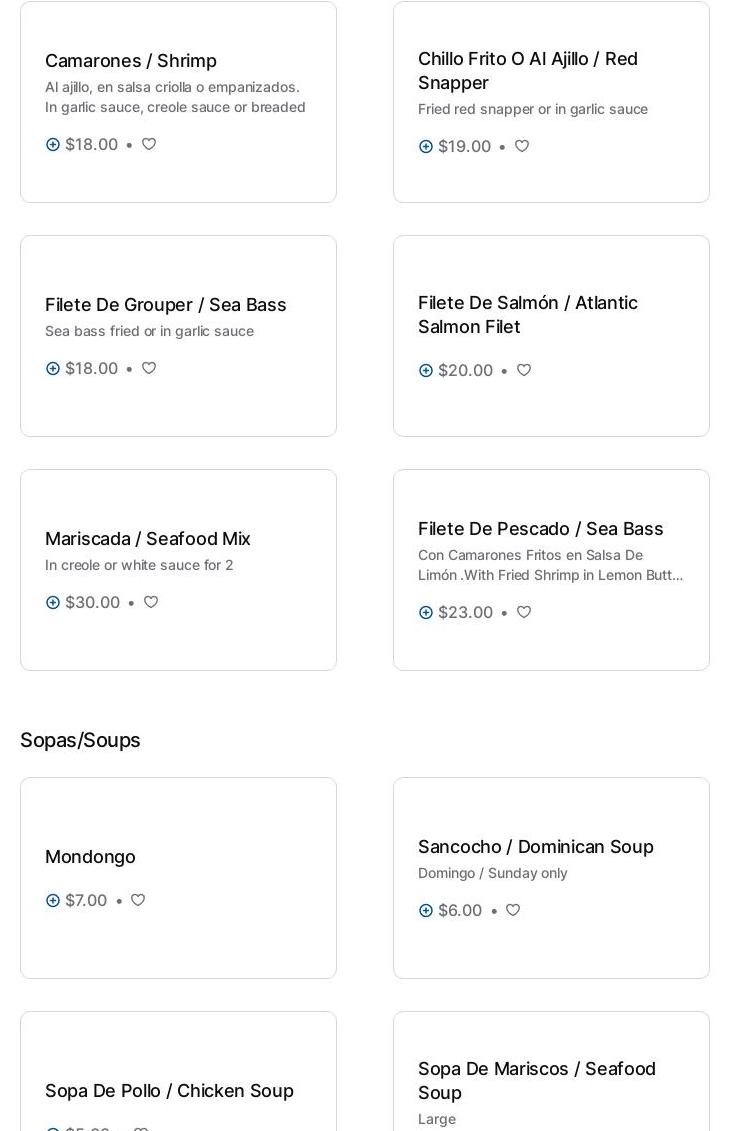Open Sopa De Mariscos / Seafood Soup

point(537,1081)
